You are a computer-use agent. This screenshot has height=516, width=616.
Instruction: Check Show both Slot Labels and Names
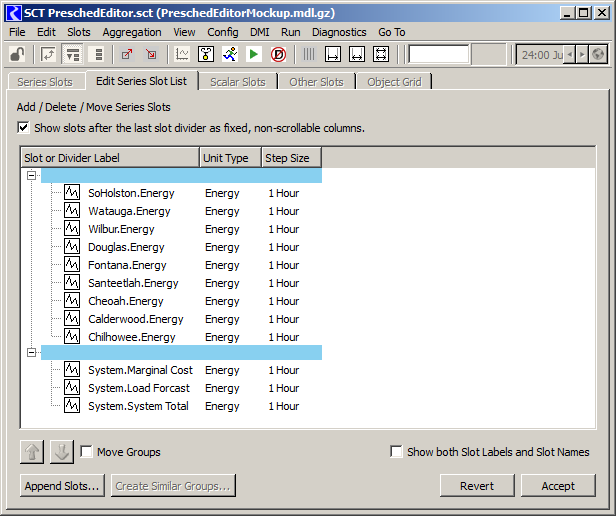point(396,451)
